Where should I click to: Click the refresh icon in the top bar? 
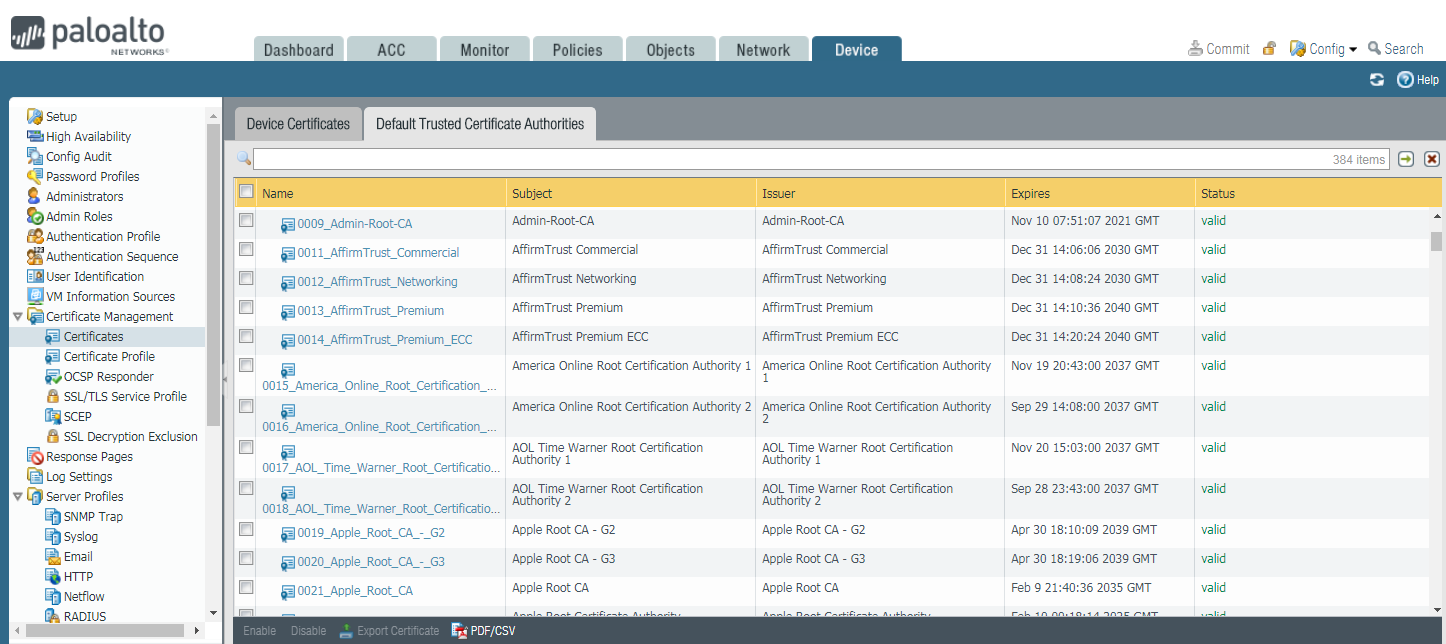pyautogui.click(x=1377, y=80)
